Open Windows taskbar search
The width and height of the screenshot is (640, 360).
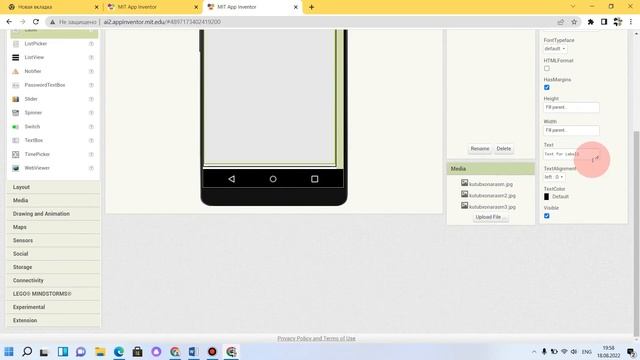pyautogui.click(x=27, y=351)
